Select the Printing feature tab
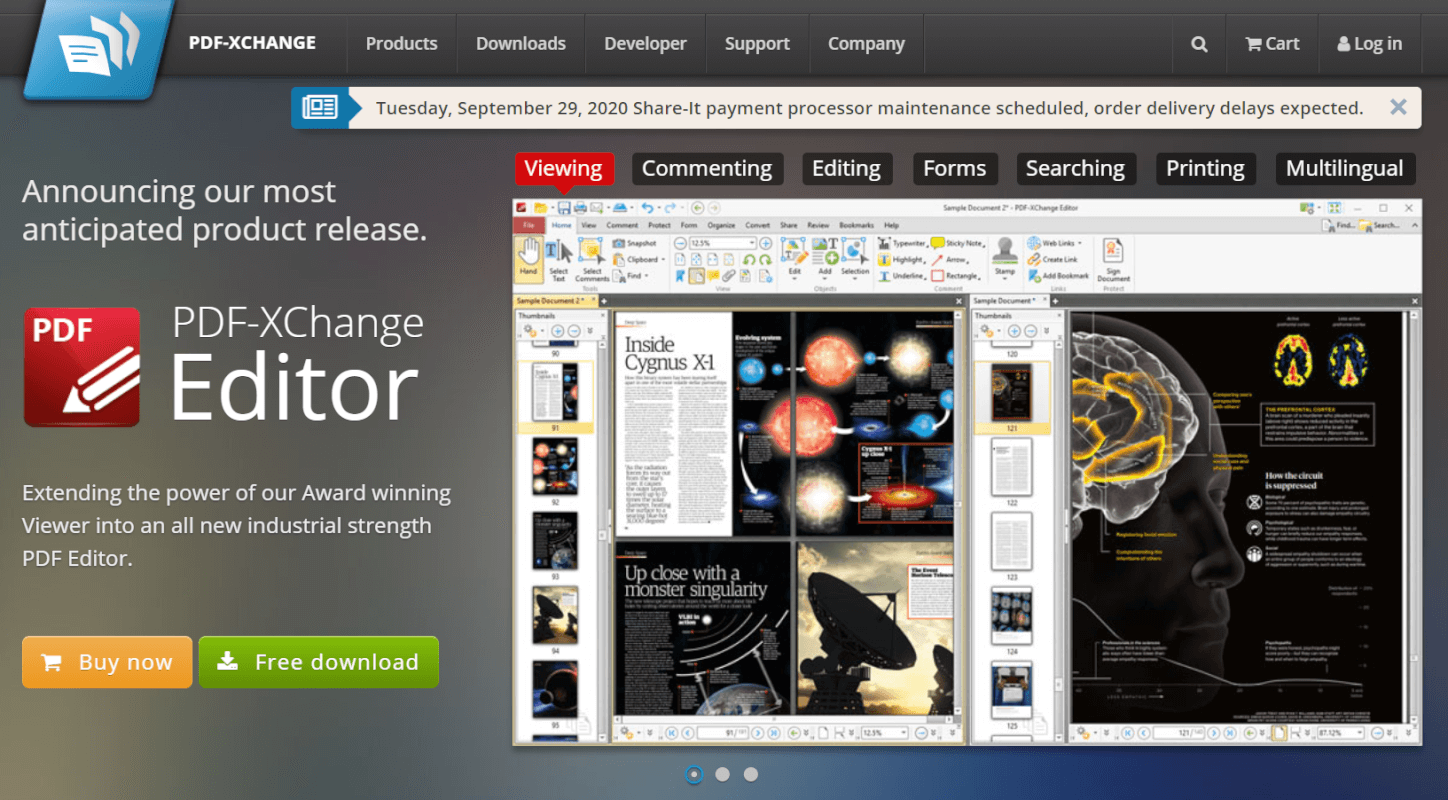1448x800 pixels. pyautogui.click(x=1205, y=168)
